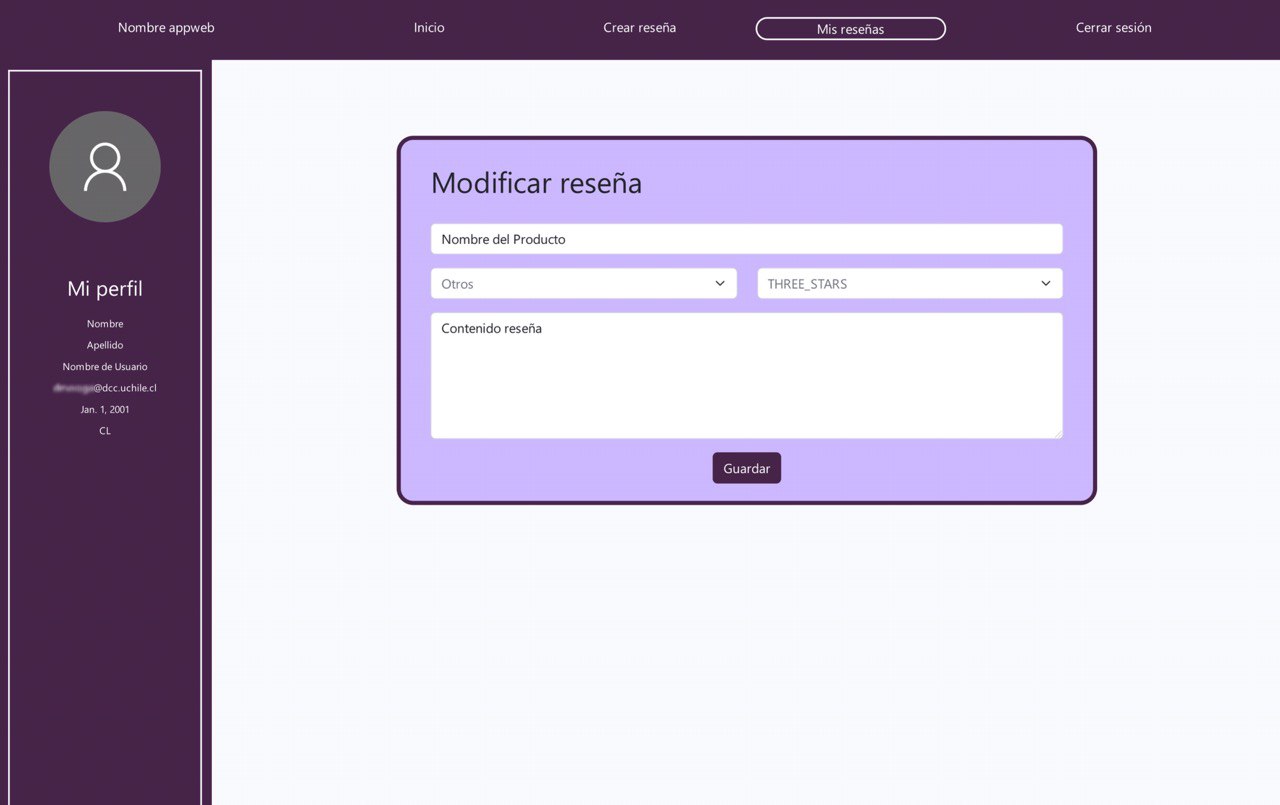Click the Modificar reseña heading

[x=536, y=183]
